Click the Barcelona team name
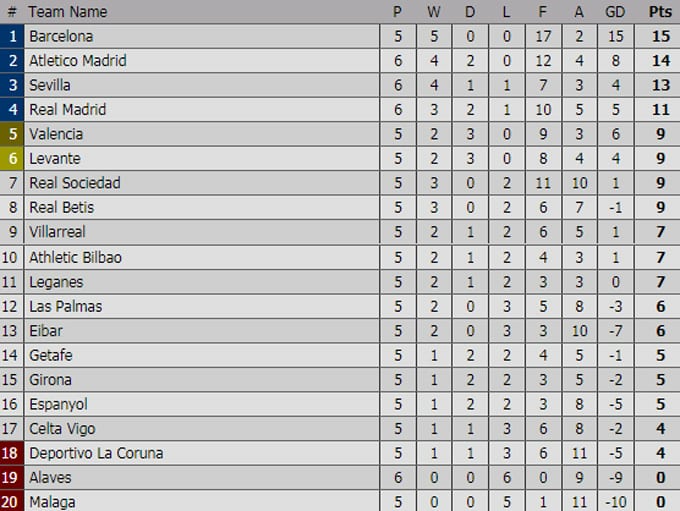 (61, 36)
